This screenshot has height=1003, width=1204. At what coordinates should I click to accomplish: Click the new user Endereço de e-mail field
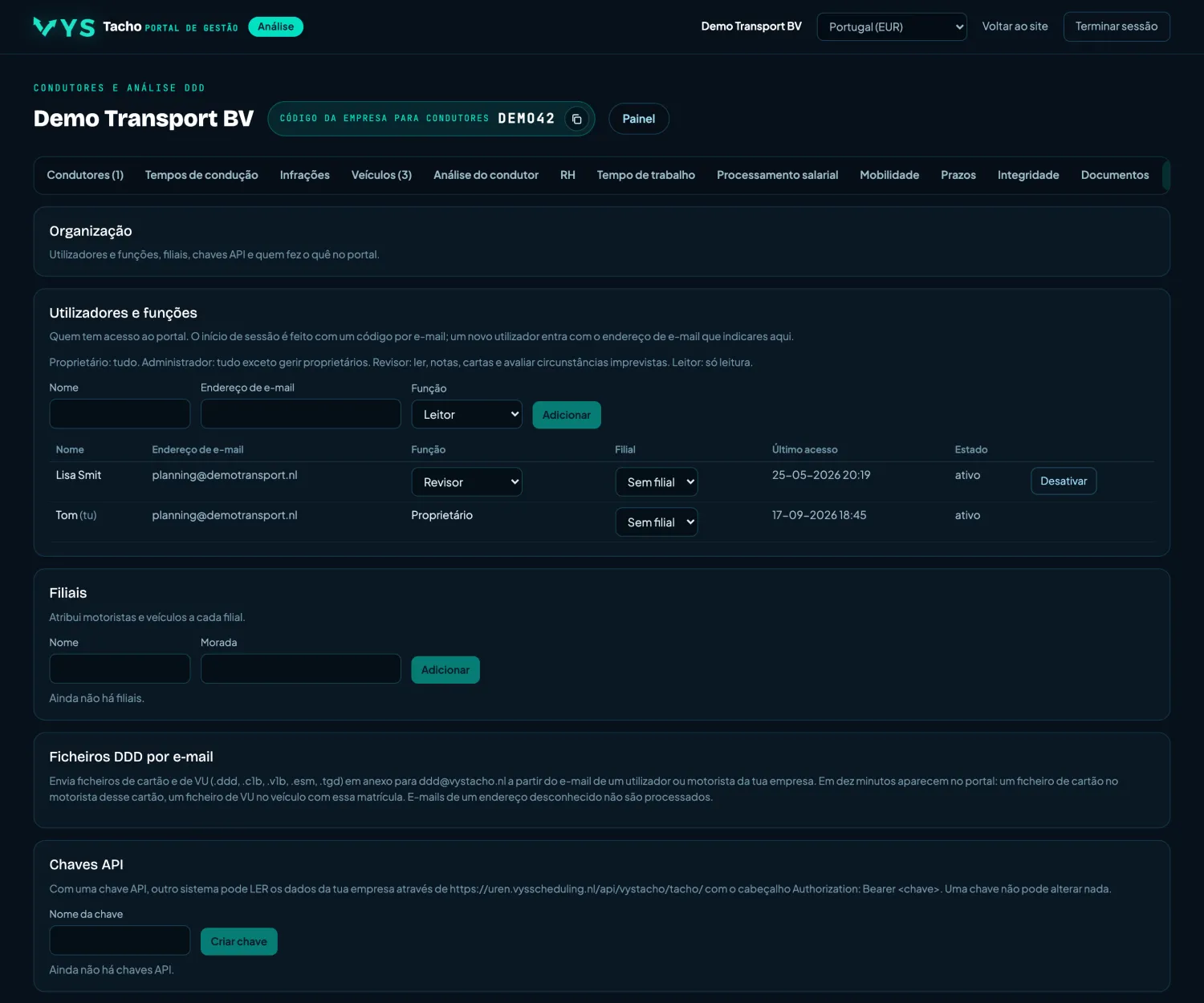(301, 413)
